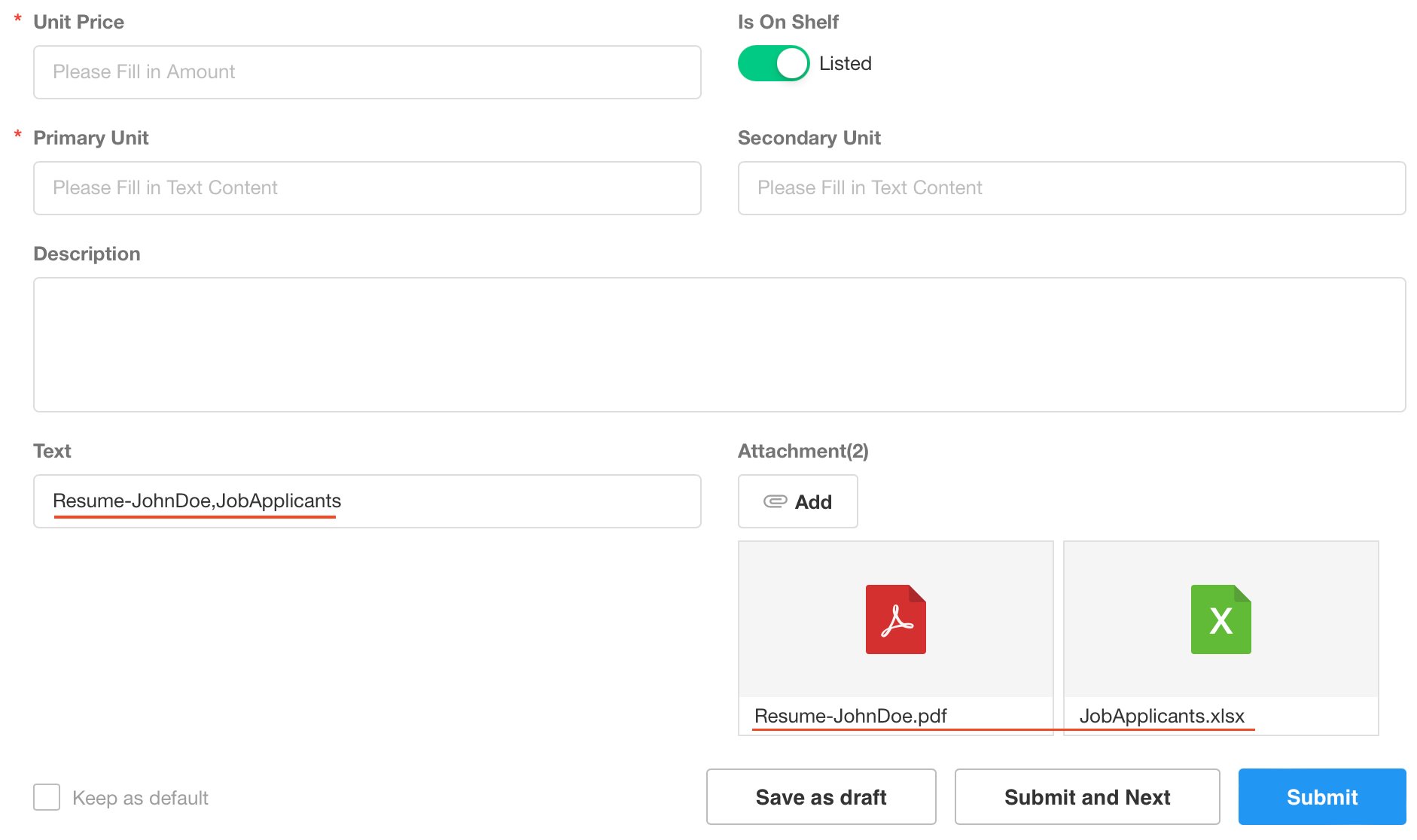Click the Text field containing Resume-JohnDoe,JobApplicants
This screenshot has height=840, width=1417.
(367, 501)
